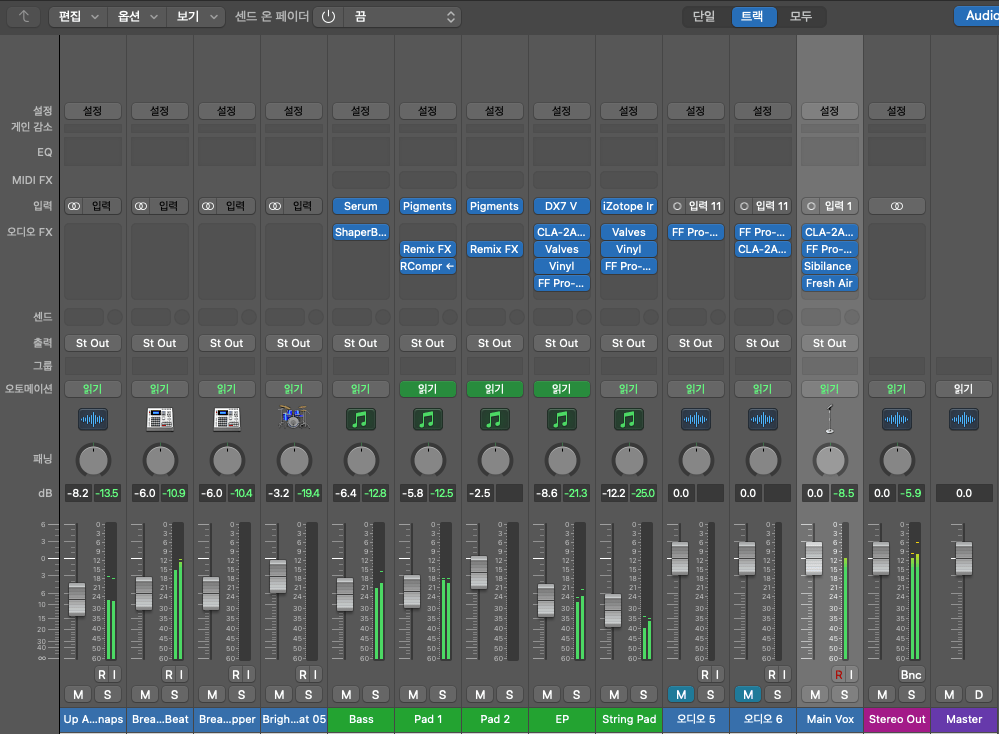The height and width of the screenshot is (734, 999).
Task: Click the blue waveform icon on Master channel
Action: pyautogui.click(x=963, y=418)
